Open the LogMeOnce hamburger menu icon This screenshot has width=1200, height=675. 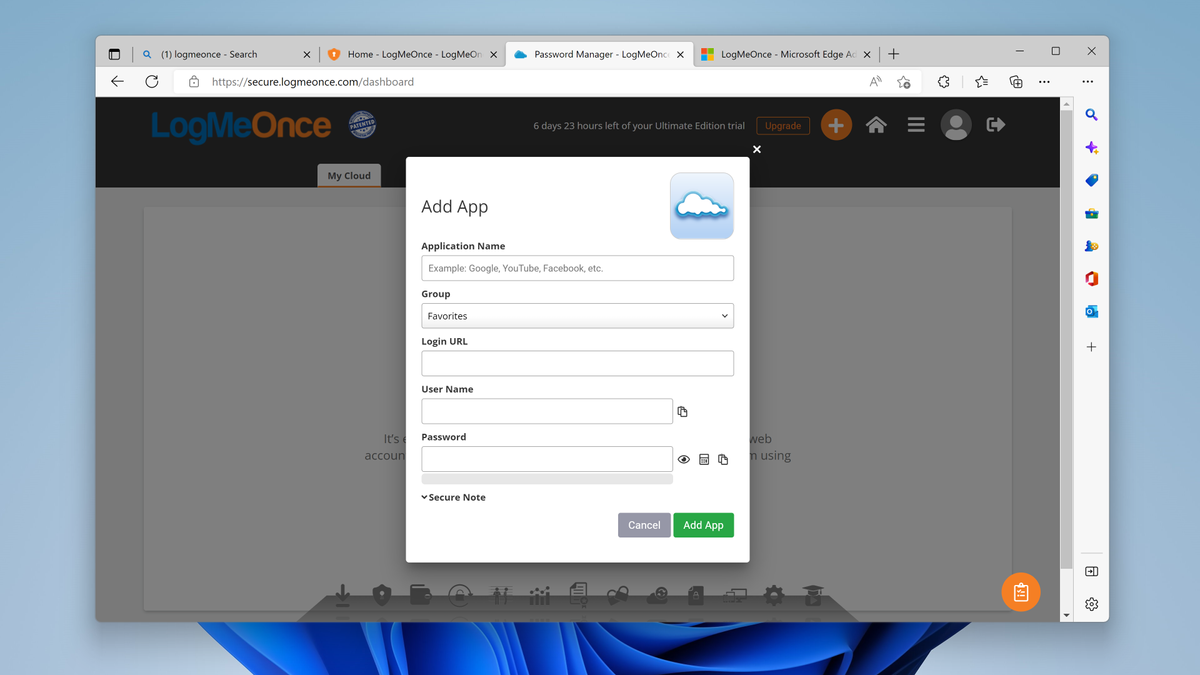[916, 124]
